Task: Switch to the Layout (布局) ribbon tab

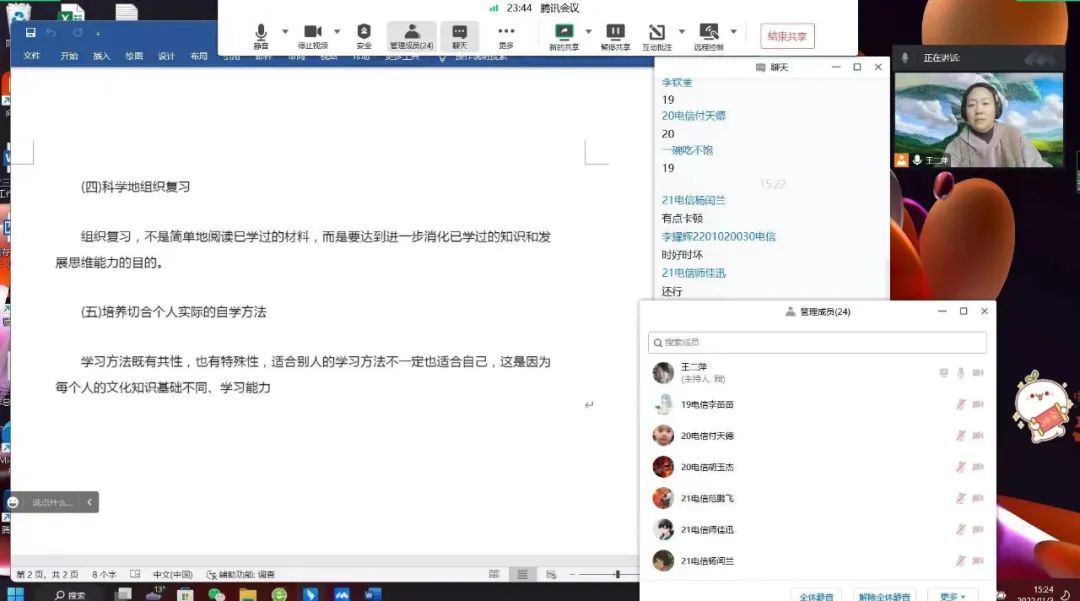Action: point(198,56)
